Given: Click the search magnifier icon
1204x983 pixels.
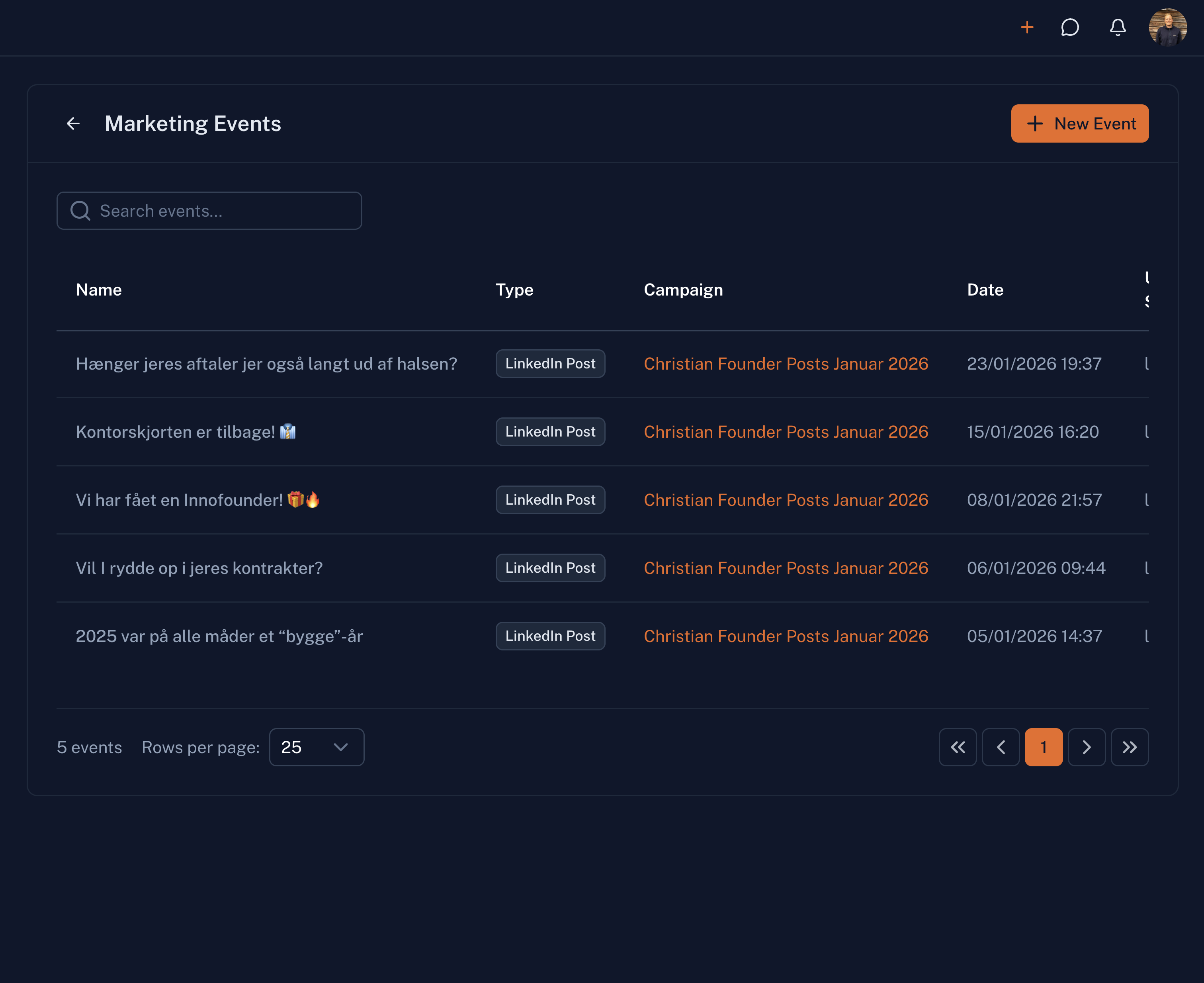Looking at the screenshot, I should click(80, 211).
